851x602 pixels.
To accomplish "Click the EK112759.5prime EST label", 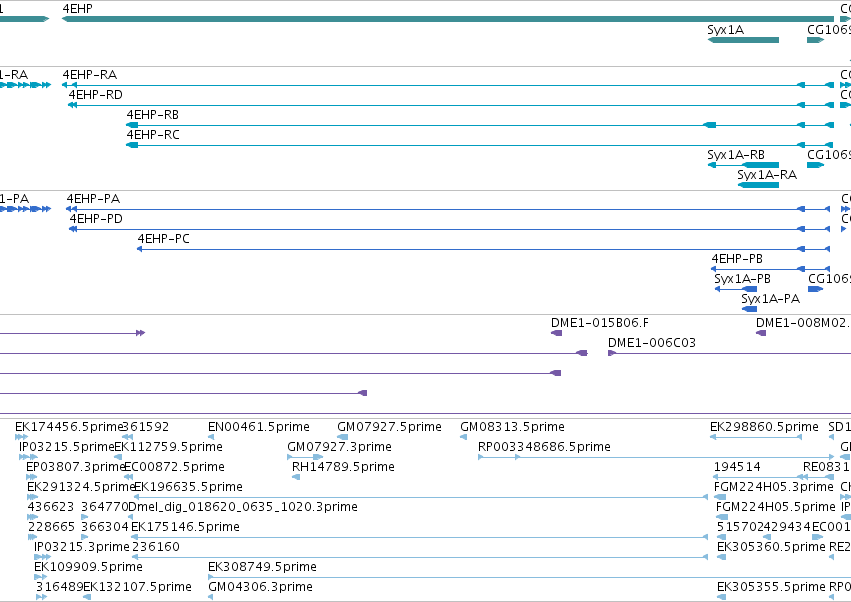I will point(169,447).
